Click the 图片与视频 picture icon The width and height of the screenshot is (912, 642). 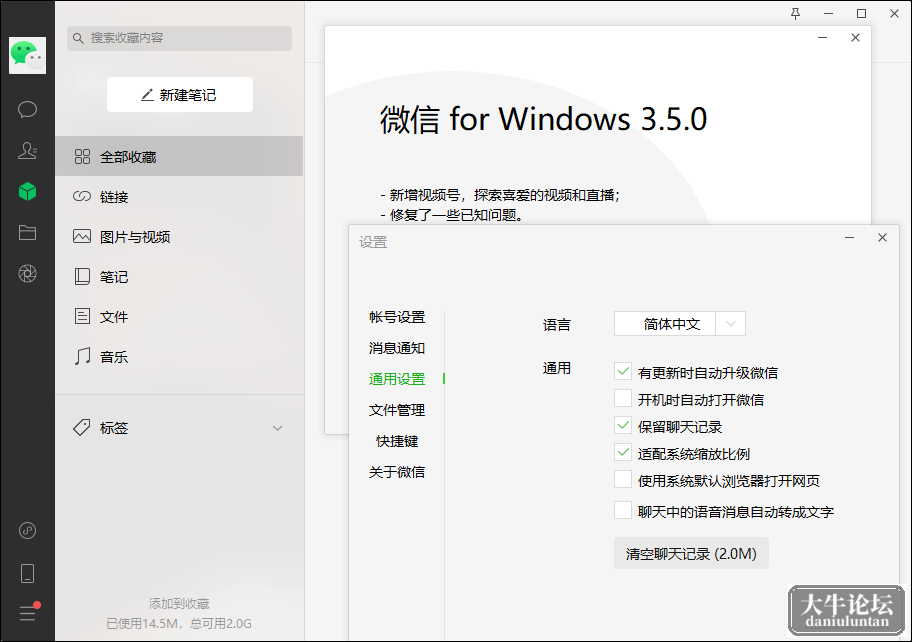coord(82,236)
